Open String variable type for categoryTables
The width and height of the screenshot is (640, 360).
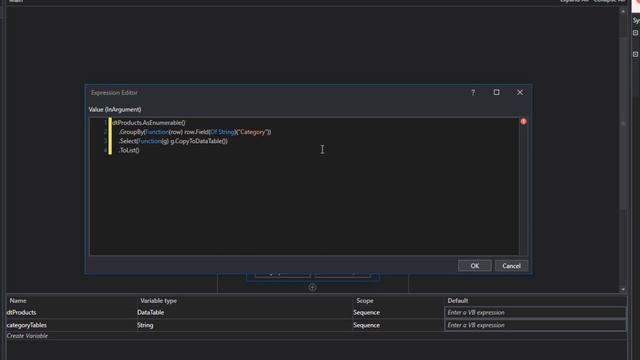pyautogui.click(x=145, y=325)
